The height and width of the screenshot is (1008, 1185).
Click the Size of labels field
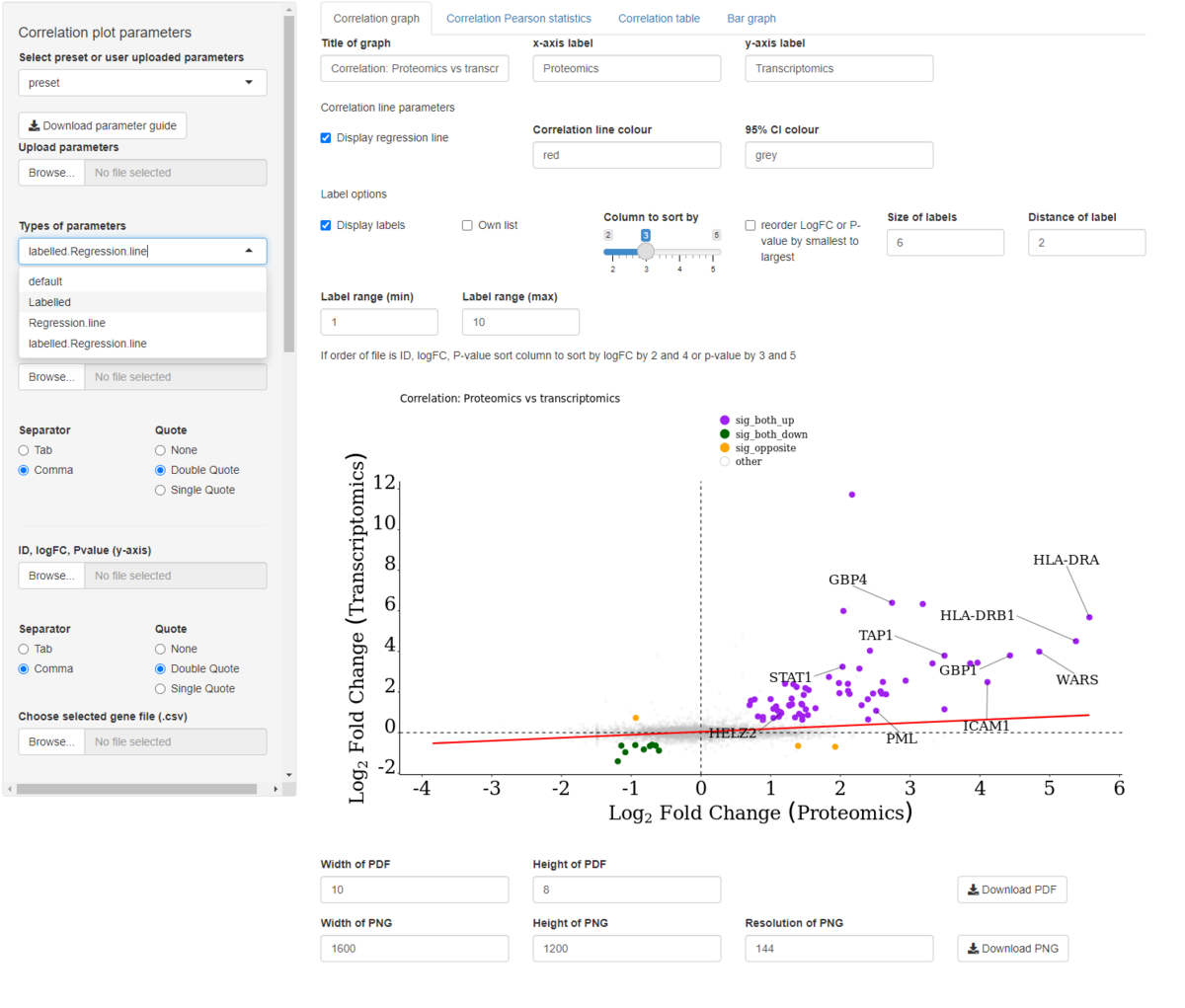point(945,243)
